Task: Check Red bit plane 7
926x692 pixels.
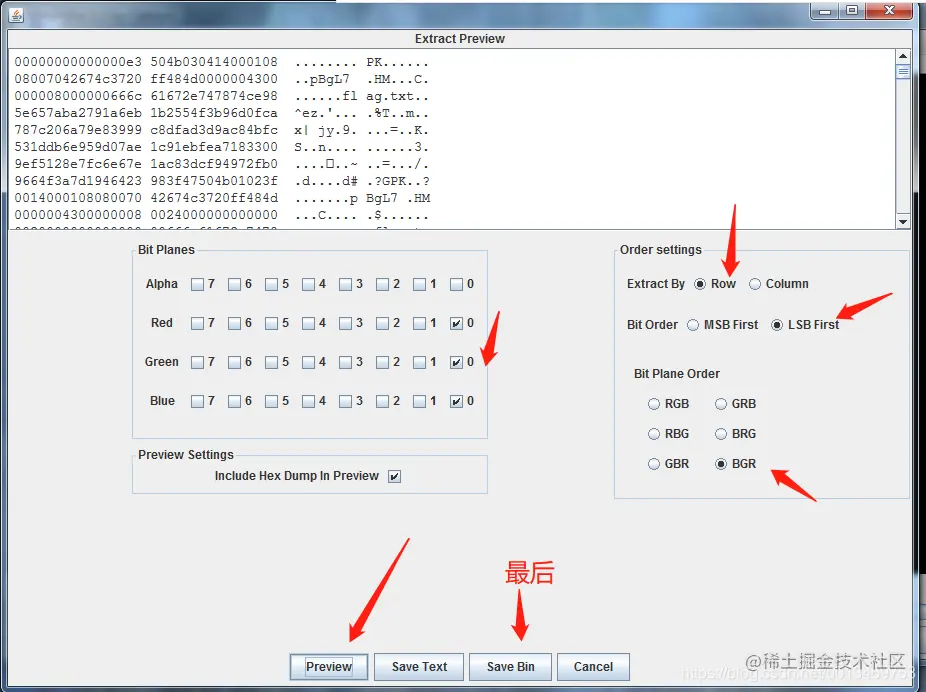Action: click(197, 324)
